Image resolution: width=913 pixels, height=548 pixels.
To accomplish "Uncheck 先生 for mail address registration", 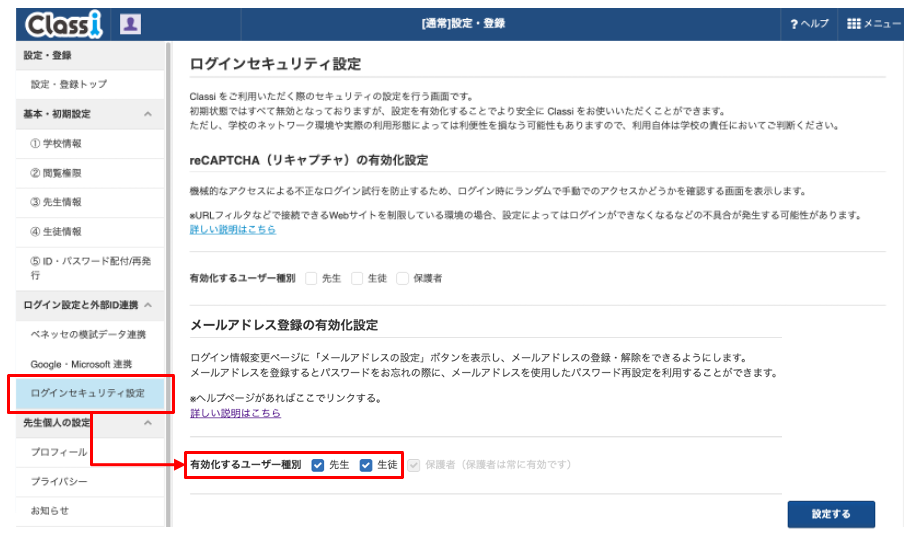I will click(x=318, y=465).
